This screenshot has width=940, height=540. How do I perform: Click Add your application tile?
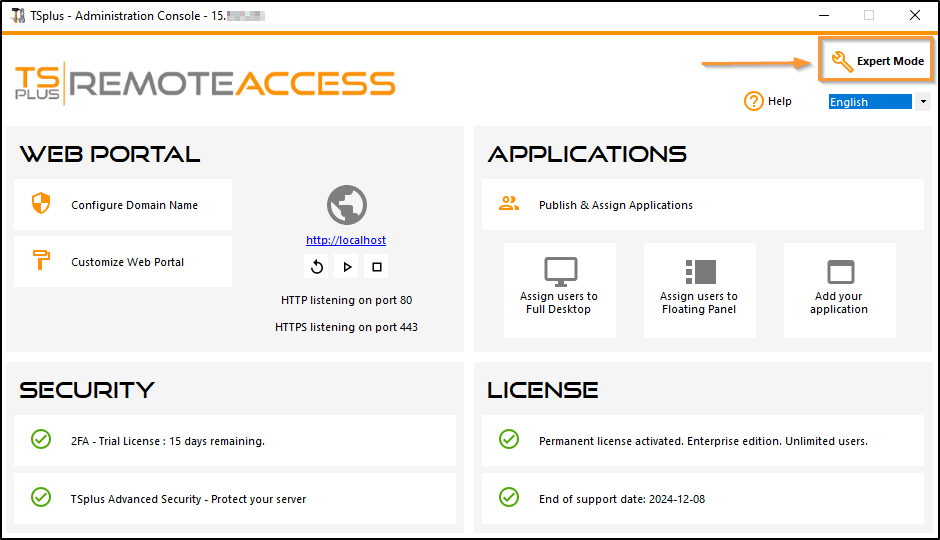839,290
